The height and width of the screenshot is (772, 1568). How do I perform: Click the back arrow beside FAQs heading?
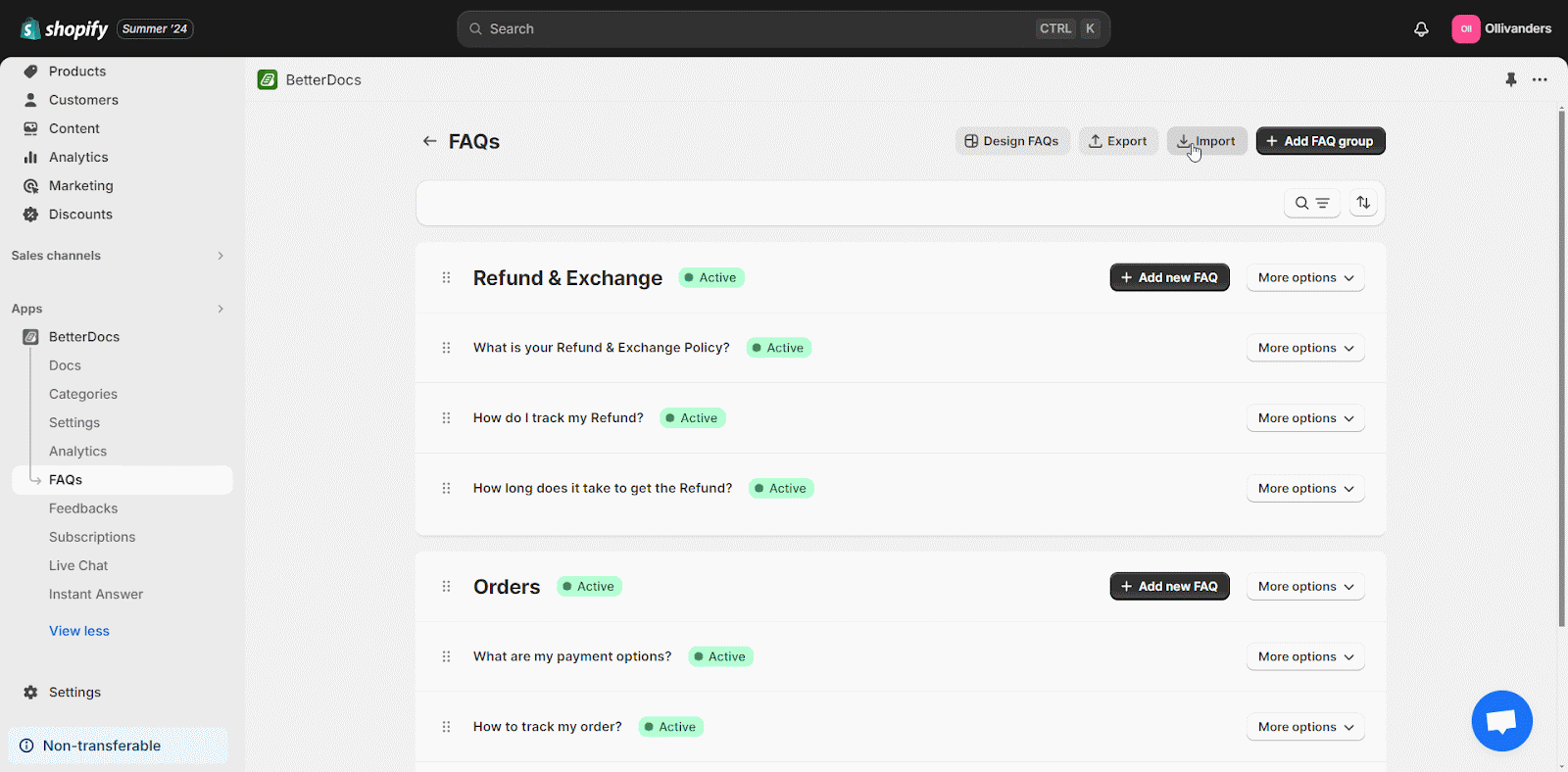click(x=429, y=140)
